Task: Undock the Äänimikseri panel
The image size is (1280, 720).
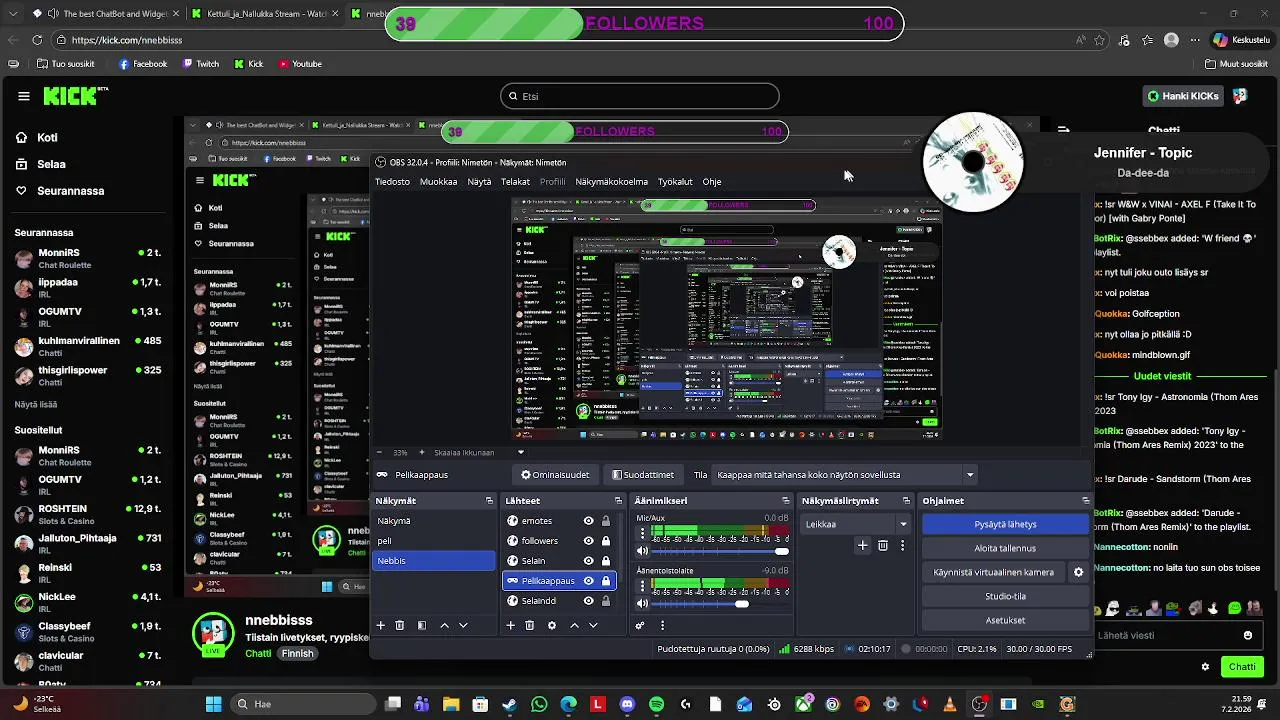Action: (x=785, y=501)
